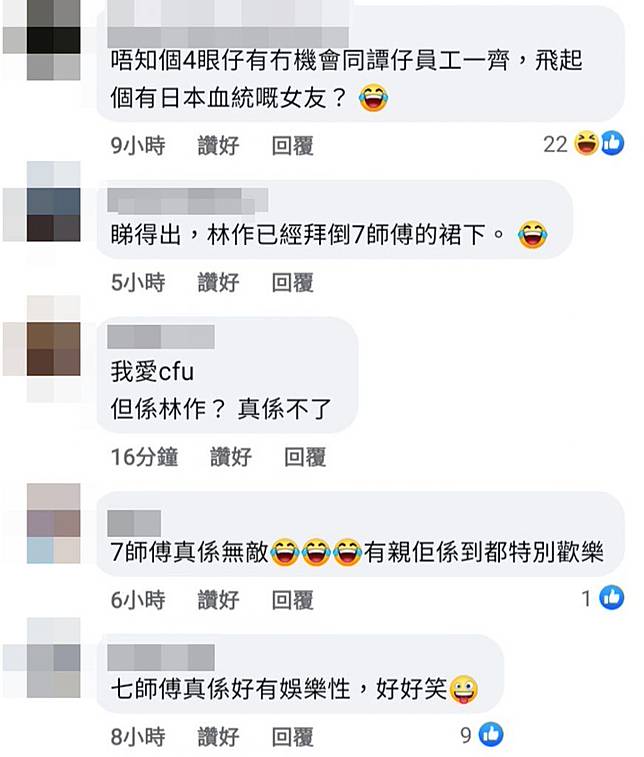Open the 16分鐘 timestamp link
The height and width of the screenshot is (757, 644).
pyautogui.click(x=144, y=457)
